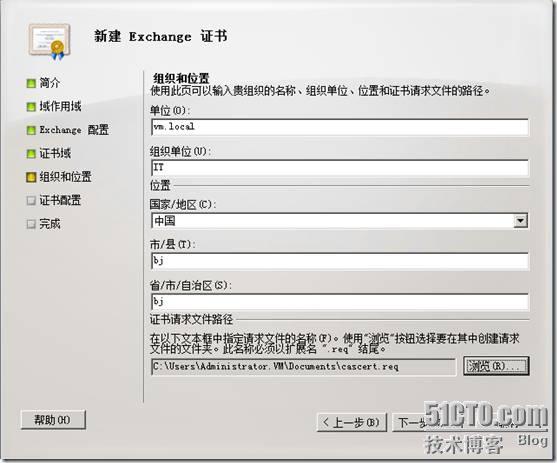Click the empty square beside 完成

(x=31, y=224)
